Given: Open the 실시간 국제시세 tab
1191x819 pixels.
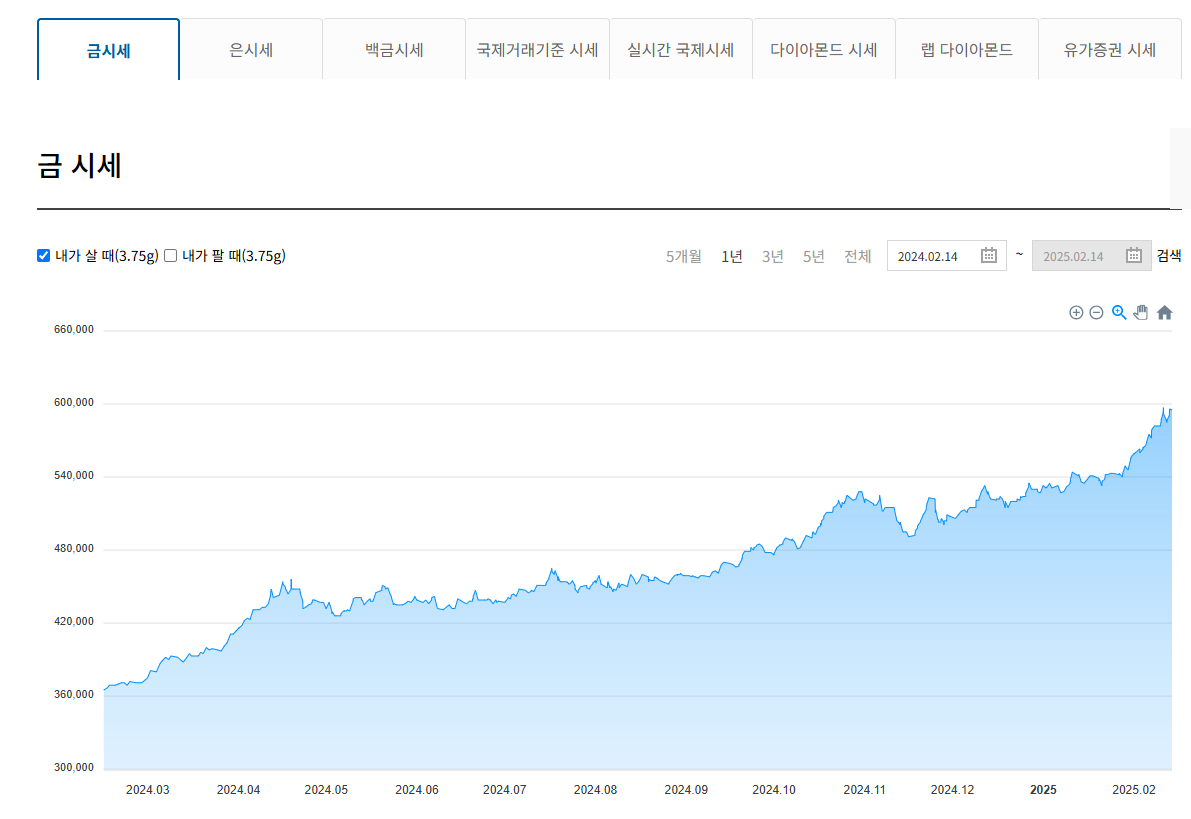Looking at the screenshot, I should (x=681, y=49).
